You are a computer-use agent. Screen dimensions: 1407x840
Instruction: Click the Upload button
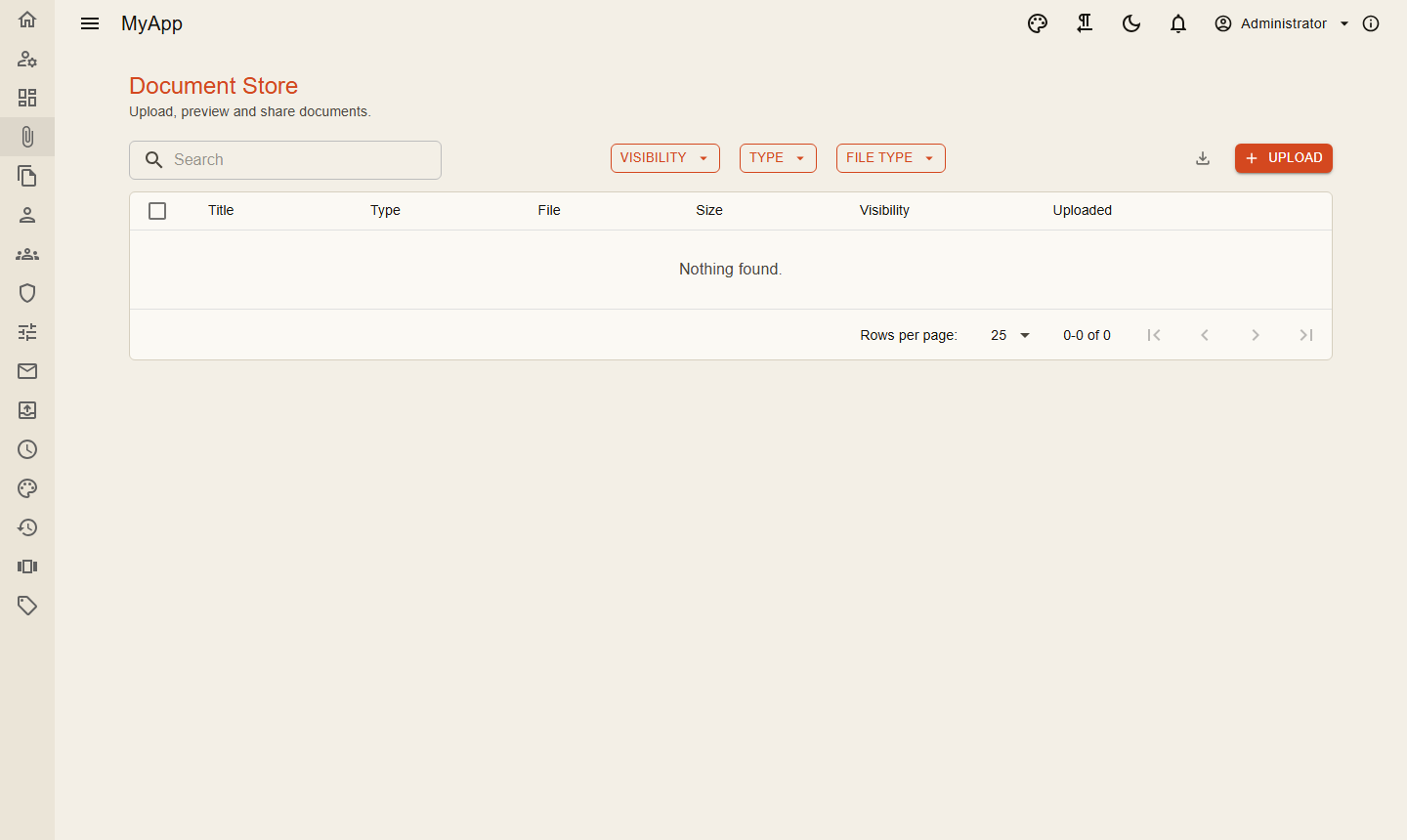(x=1284, y=158)
